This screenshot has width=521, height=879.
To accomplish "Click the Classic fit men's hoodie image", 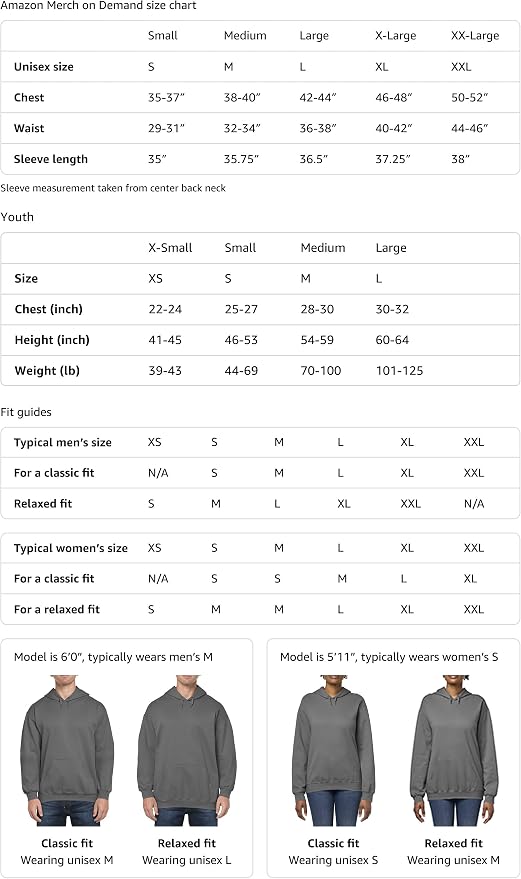I will pyautogui.click(x=67, y=751).
